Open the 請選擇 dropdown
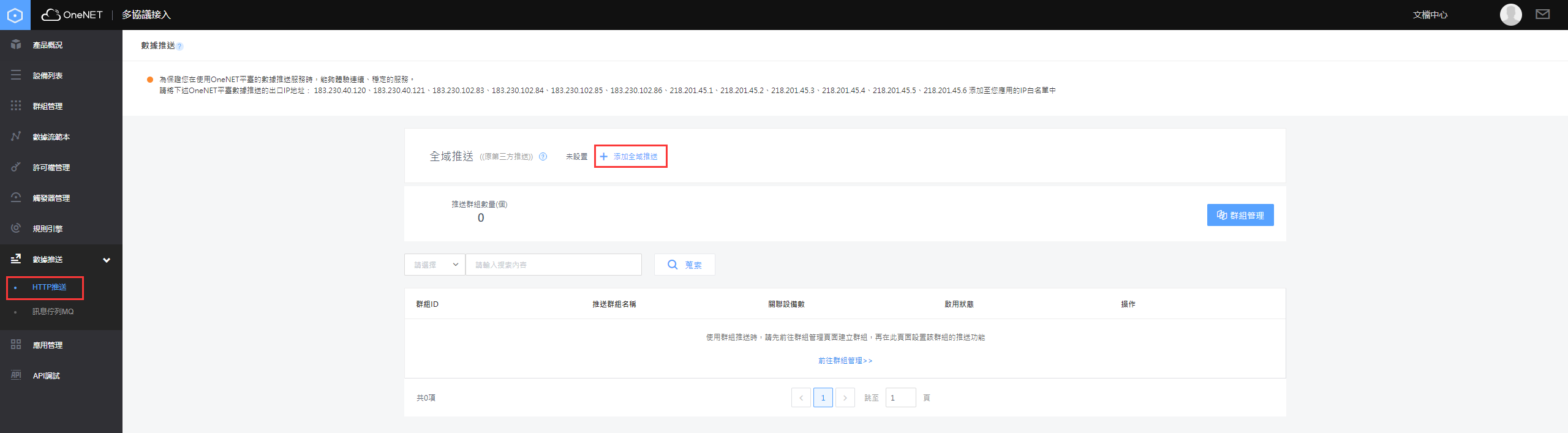1568x433 pixels. [x=435, y=265]
